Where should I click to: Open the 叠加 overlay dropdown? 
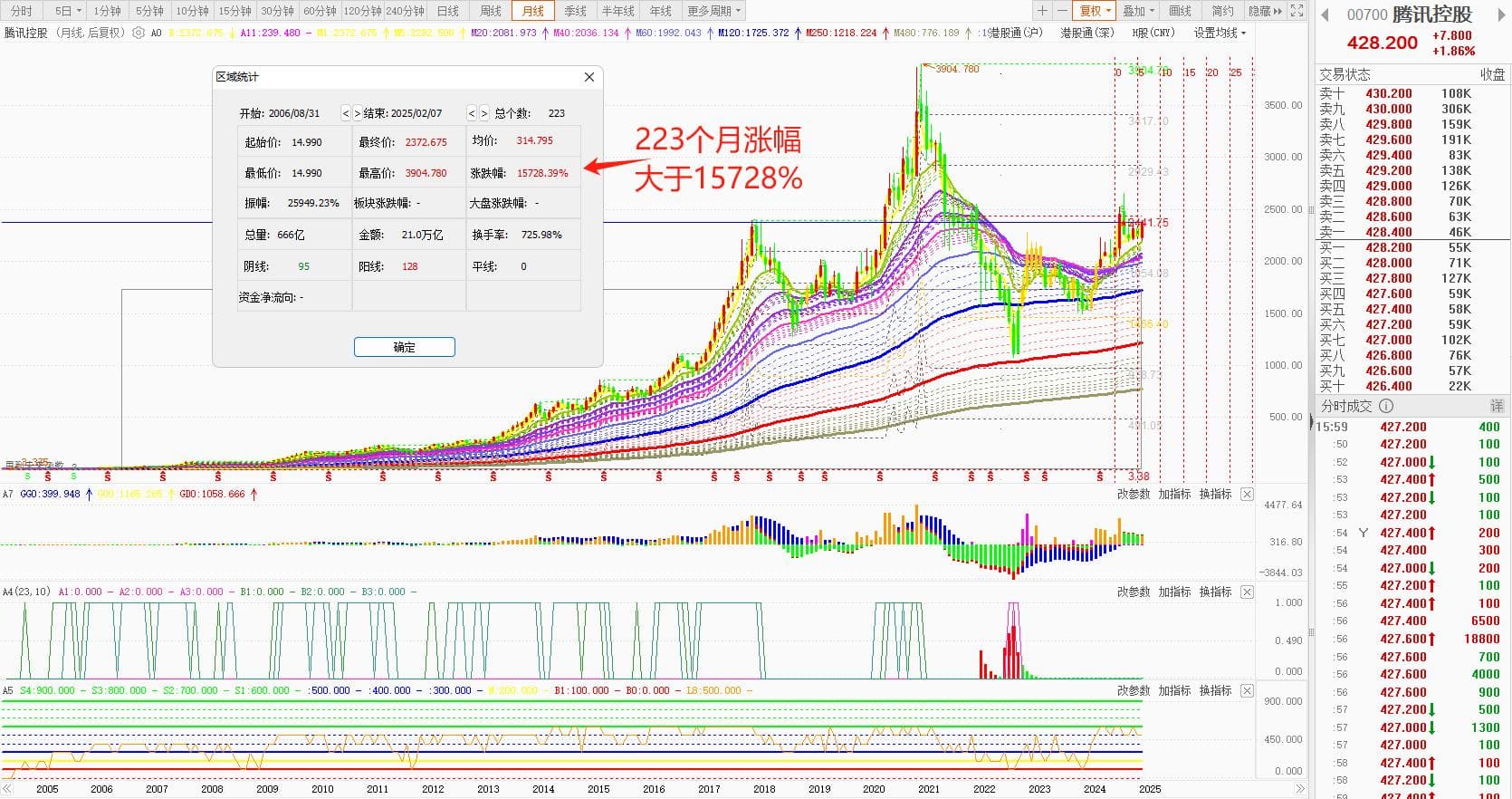coord(1139,11)
